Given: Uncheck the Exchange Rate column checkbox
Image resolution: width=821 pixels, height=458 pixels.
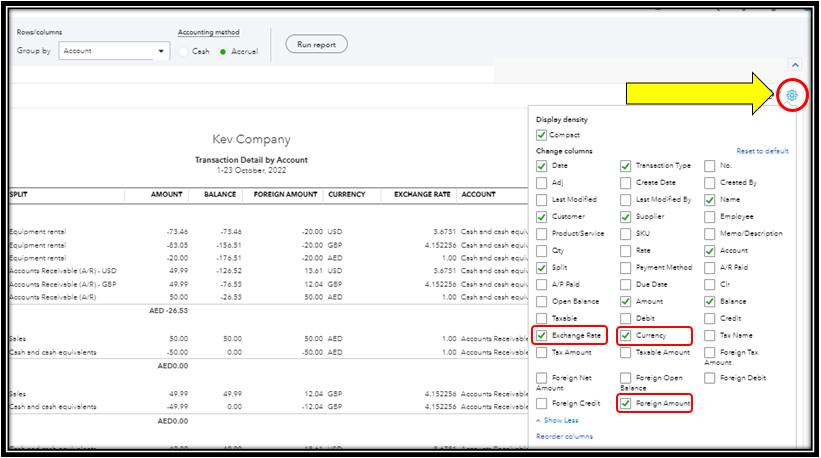Looking at the screenshot, I should point(541,335).
